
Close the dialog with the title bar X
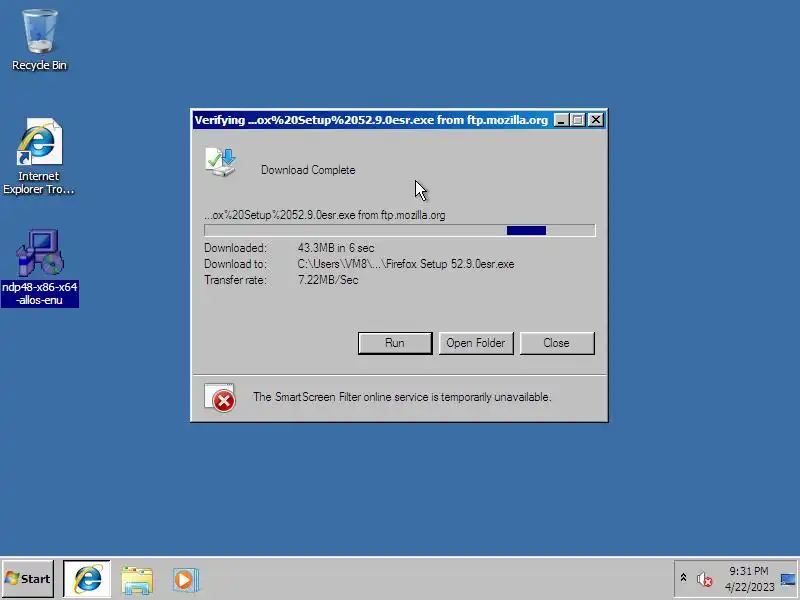click(595, 120)
